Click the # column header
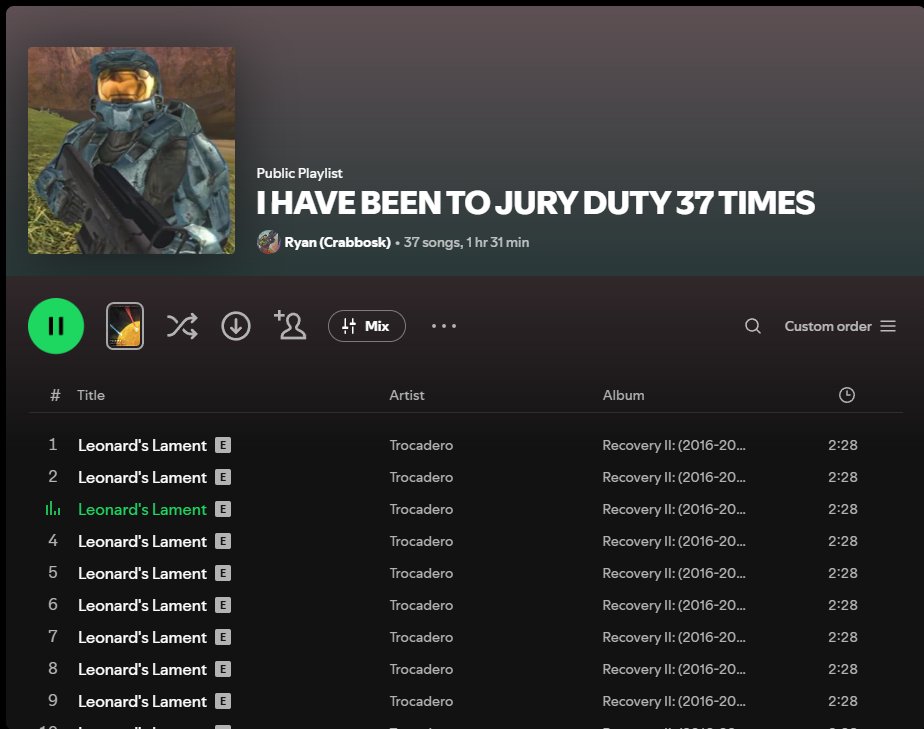Screen dimensions: 924x729 click(55, 395)
